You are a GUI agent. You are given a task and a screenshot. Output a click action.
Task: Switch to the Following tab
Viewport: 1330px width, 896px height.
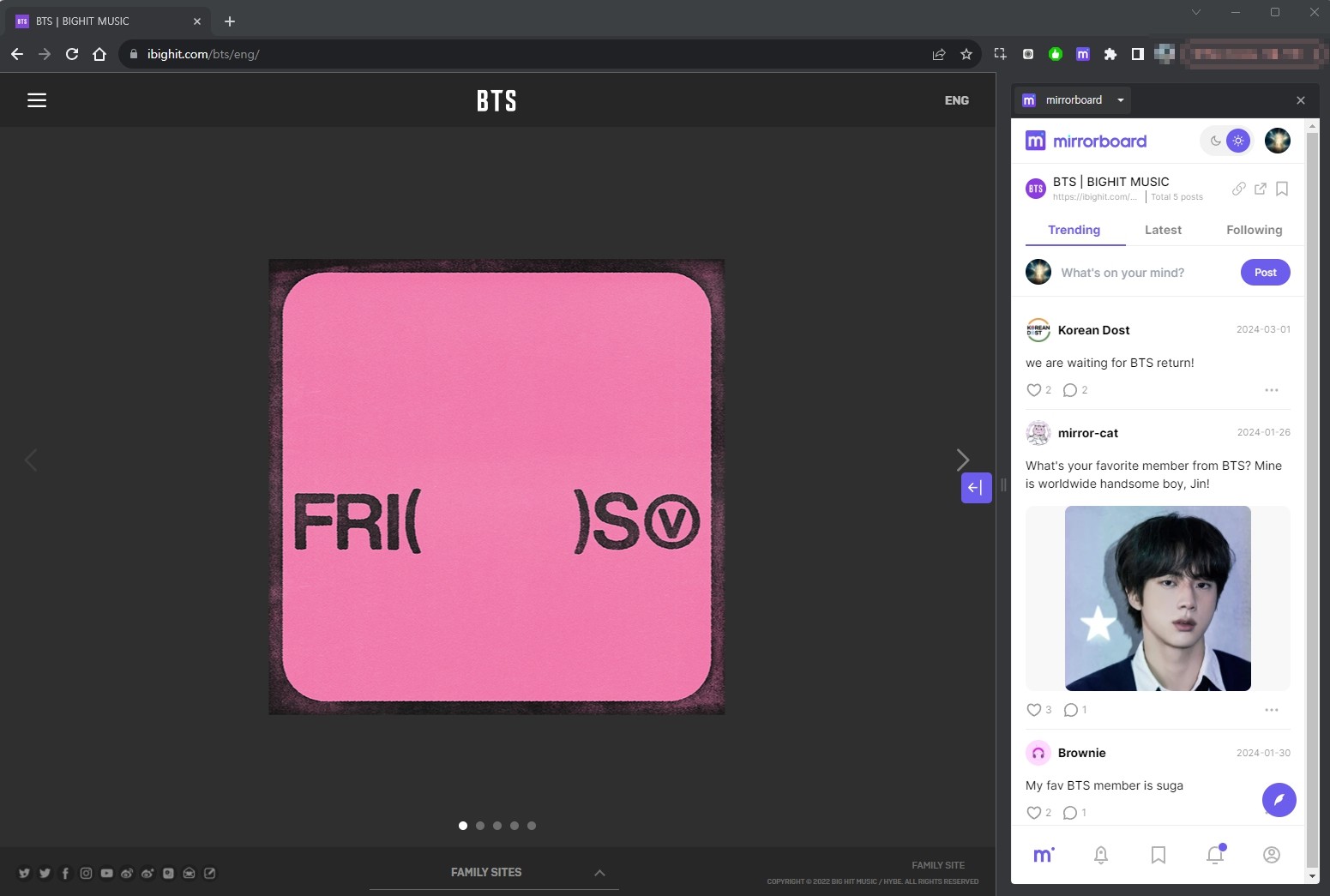1254,230
